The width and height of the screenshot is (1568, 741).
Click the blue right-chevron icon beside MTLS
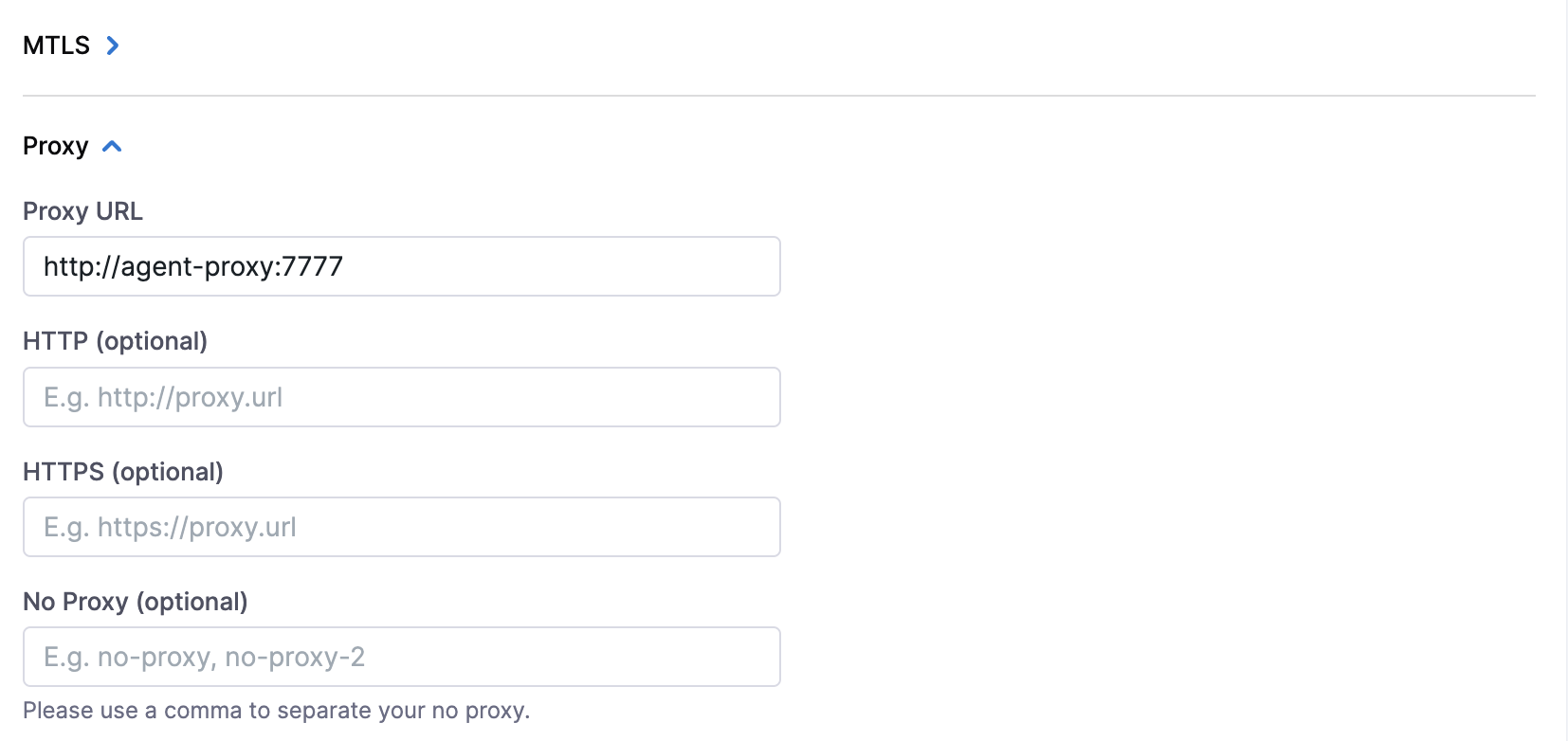[x=113, y=45]
